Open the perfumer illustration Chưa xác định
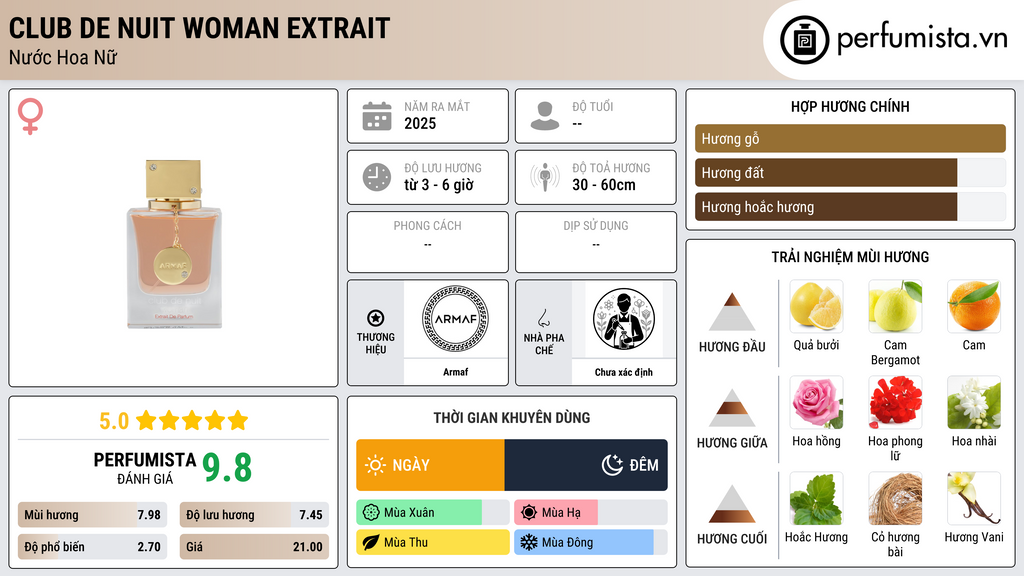This screenshot has height=576, width=1024. pos(624,319)
